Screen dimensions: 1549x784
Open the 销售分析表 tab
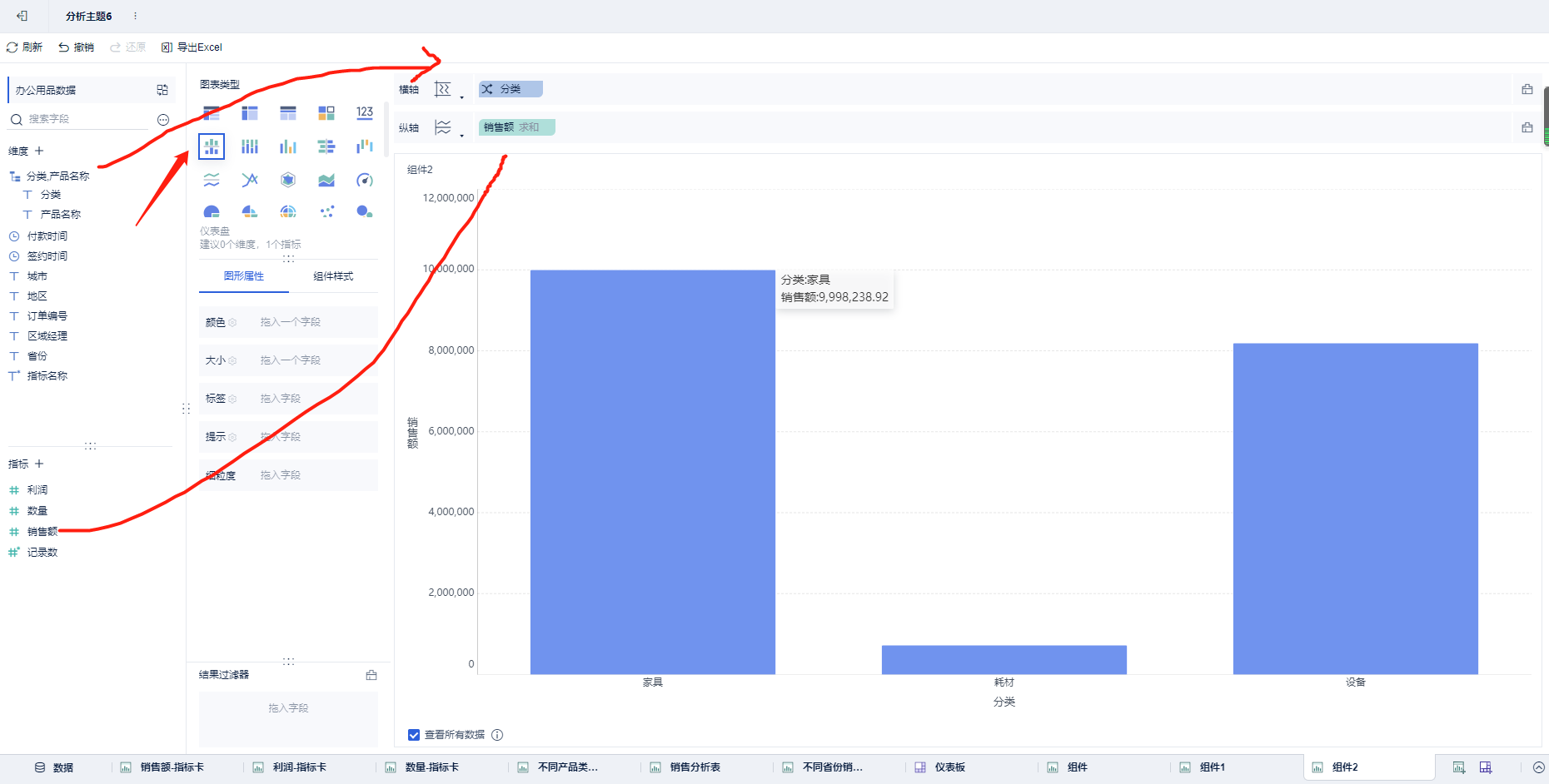(x=687, y=767)
